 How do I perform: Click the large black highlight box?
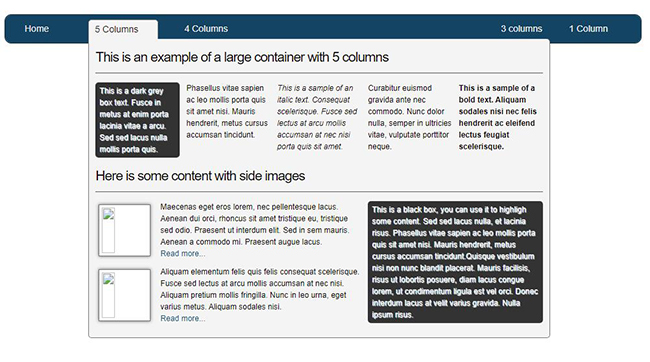455,262
